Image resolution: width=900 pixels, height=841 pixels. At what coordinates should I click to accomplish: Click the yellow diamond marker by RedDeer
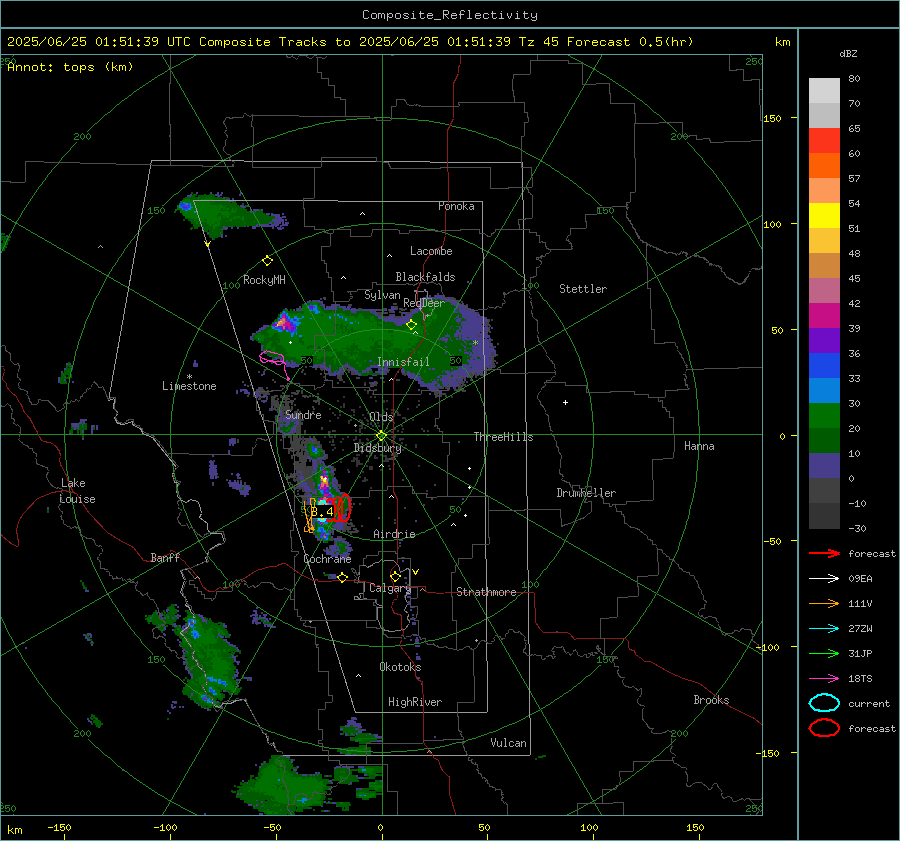[x=411, y=325]
